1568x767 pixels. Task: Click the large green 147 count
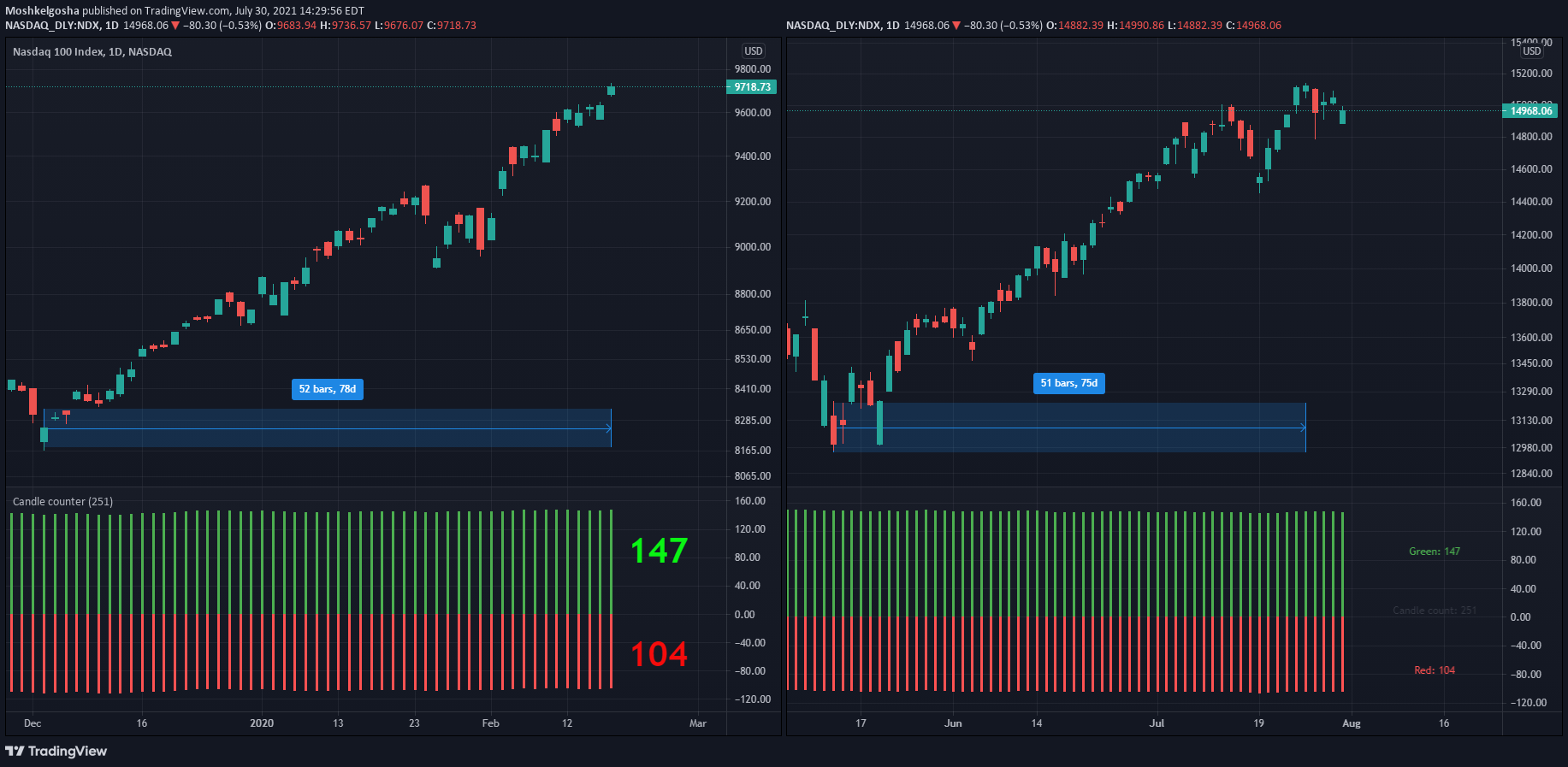coord(659,551)
